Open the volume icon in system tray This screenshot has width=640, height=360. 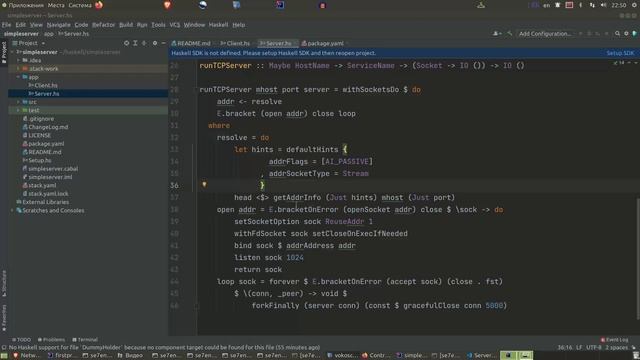tap(603, 5)
